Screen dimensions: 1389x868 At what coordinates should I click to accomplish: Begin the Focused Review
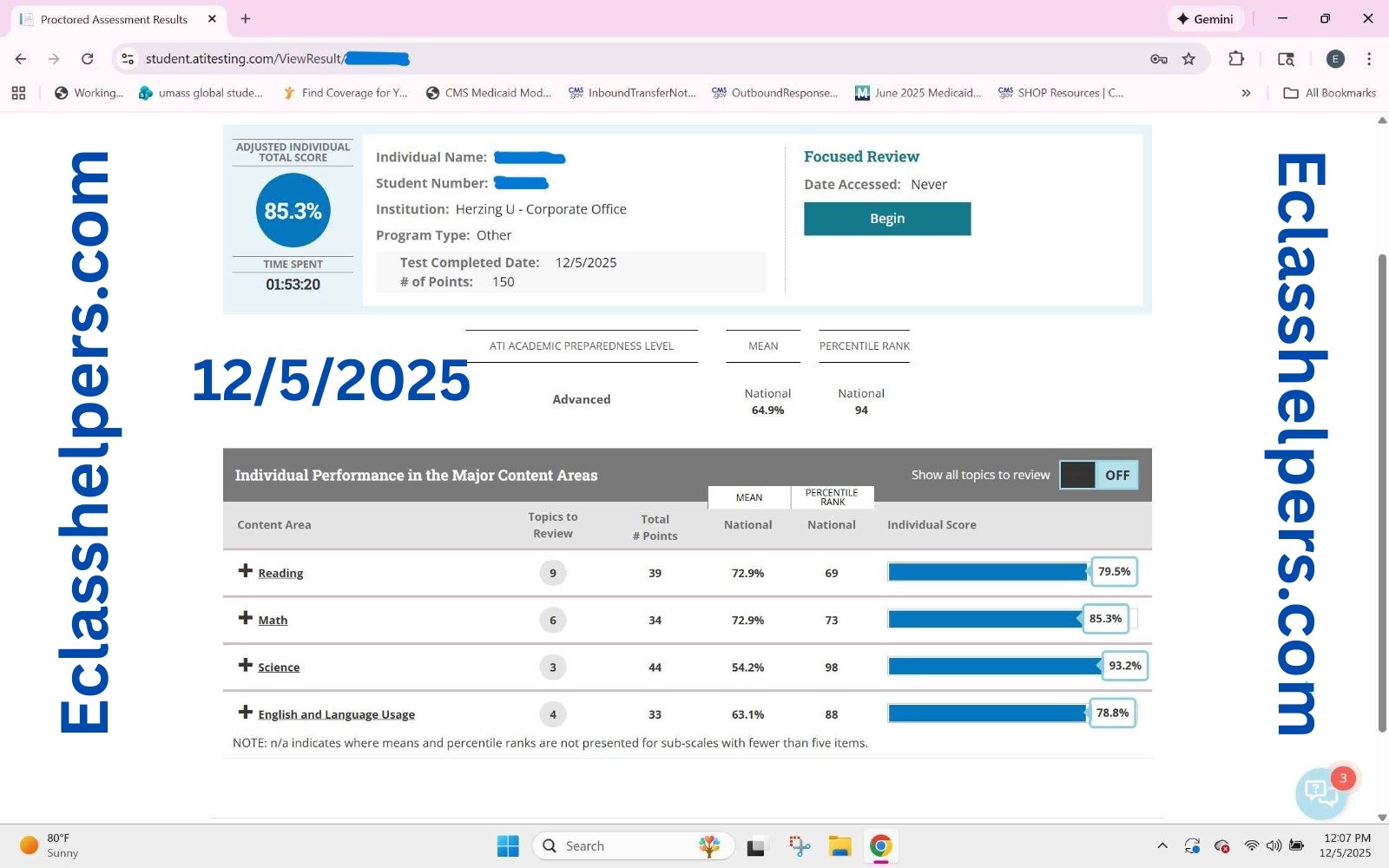tap(886, 219)
